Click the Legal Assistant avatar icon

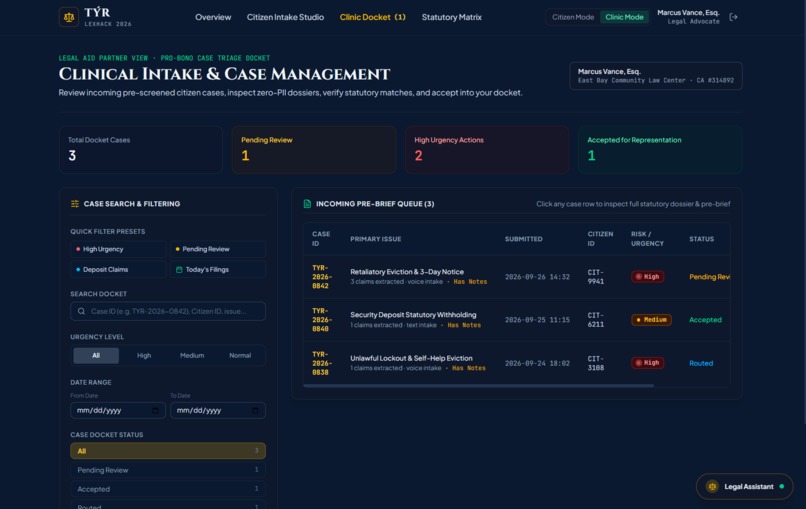coord(712,486)
